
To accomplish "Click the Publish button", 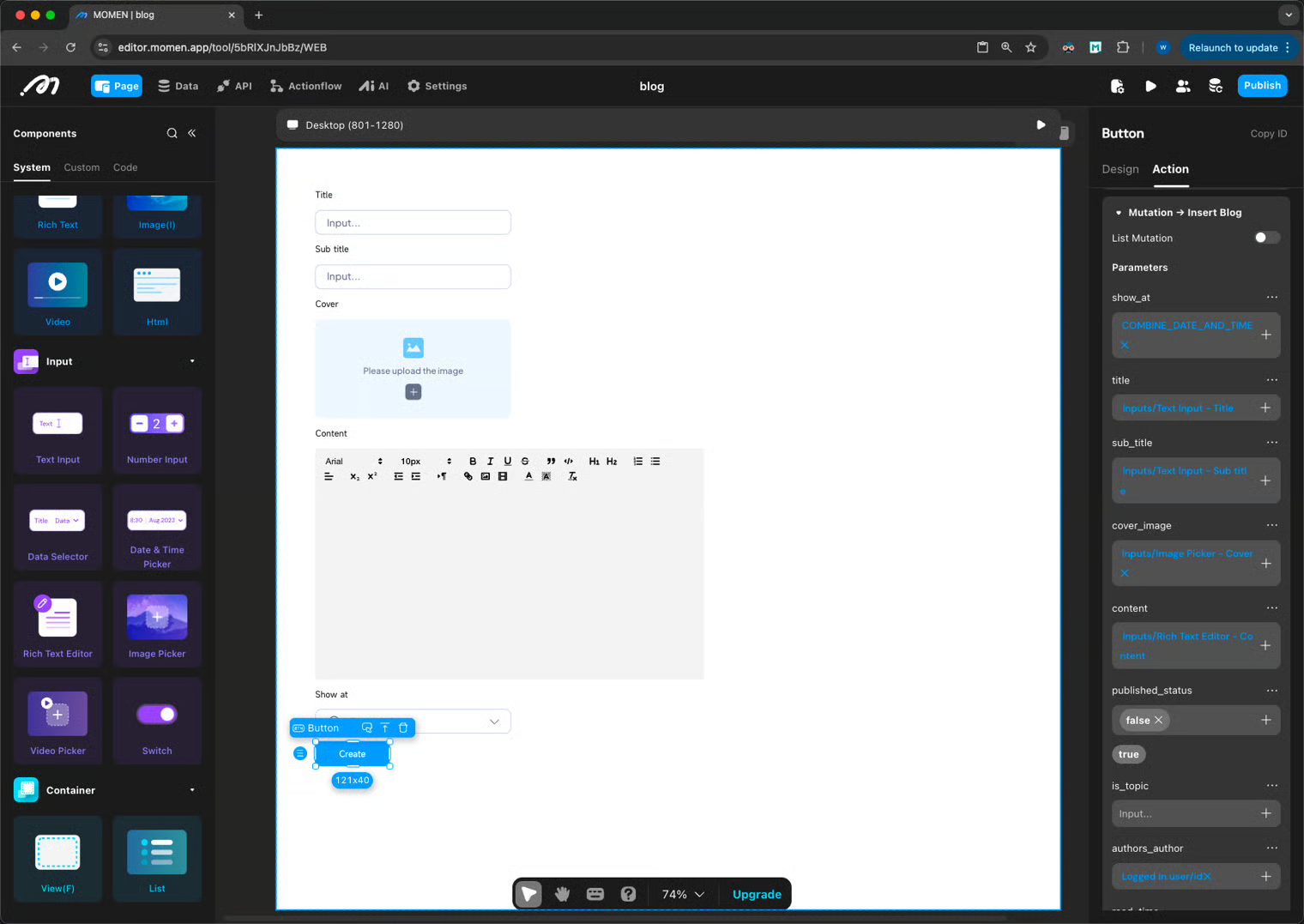I will point(1261,86).
